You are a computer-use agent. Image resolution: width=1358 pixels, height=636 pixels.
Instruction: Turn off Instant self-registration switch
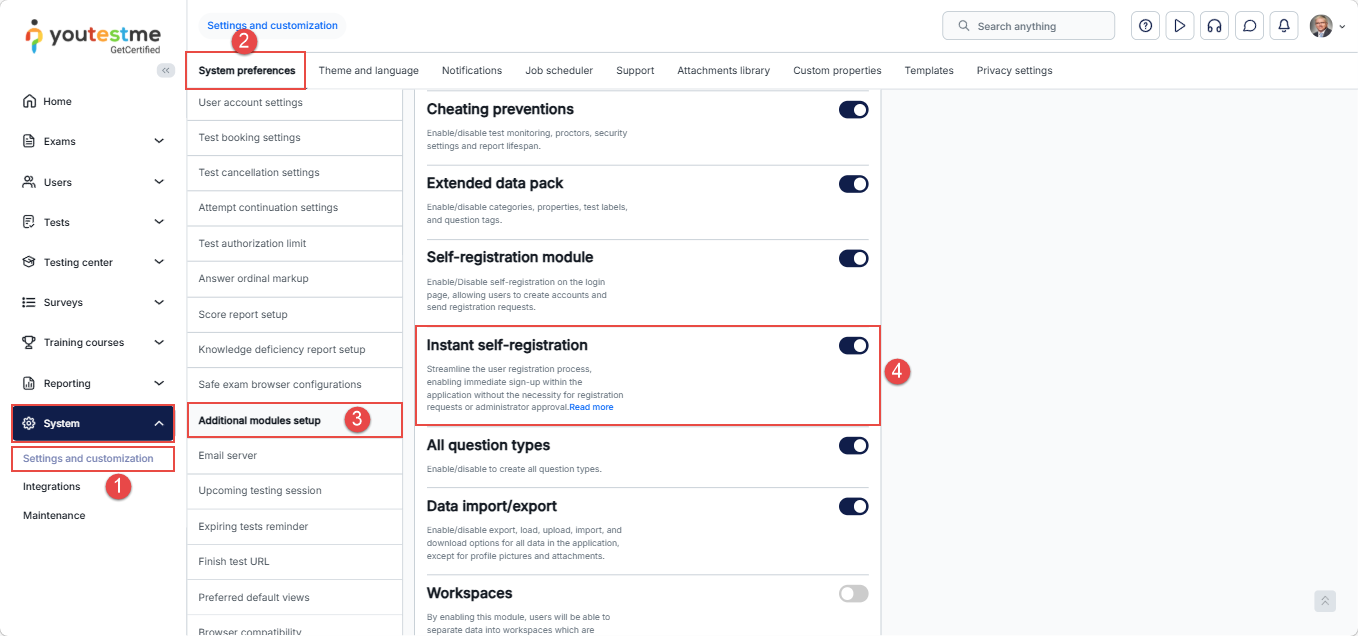[853, 346]
